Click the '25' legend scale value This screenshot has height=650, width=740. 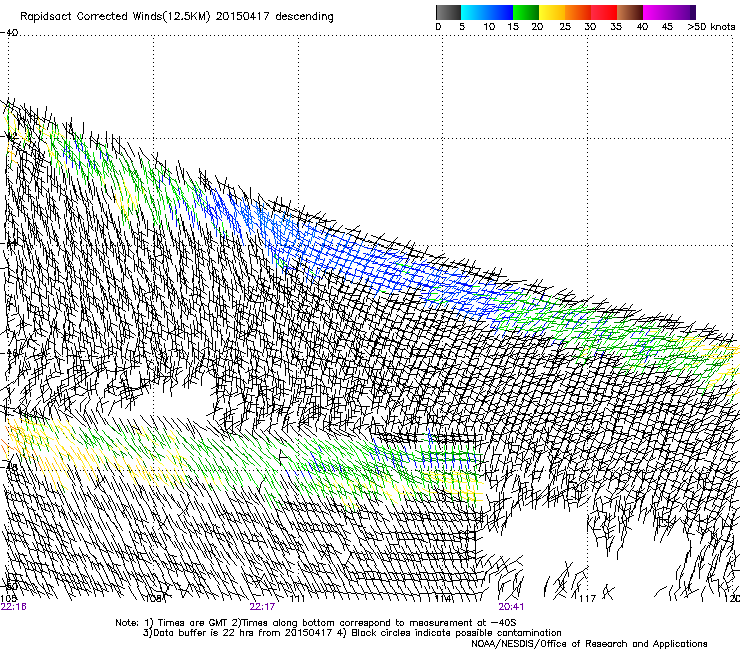pos(565,27)
